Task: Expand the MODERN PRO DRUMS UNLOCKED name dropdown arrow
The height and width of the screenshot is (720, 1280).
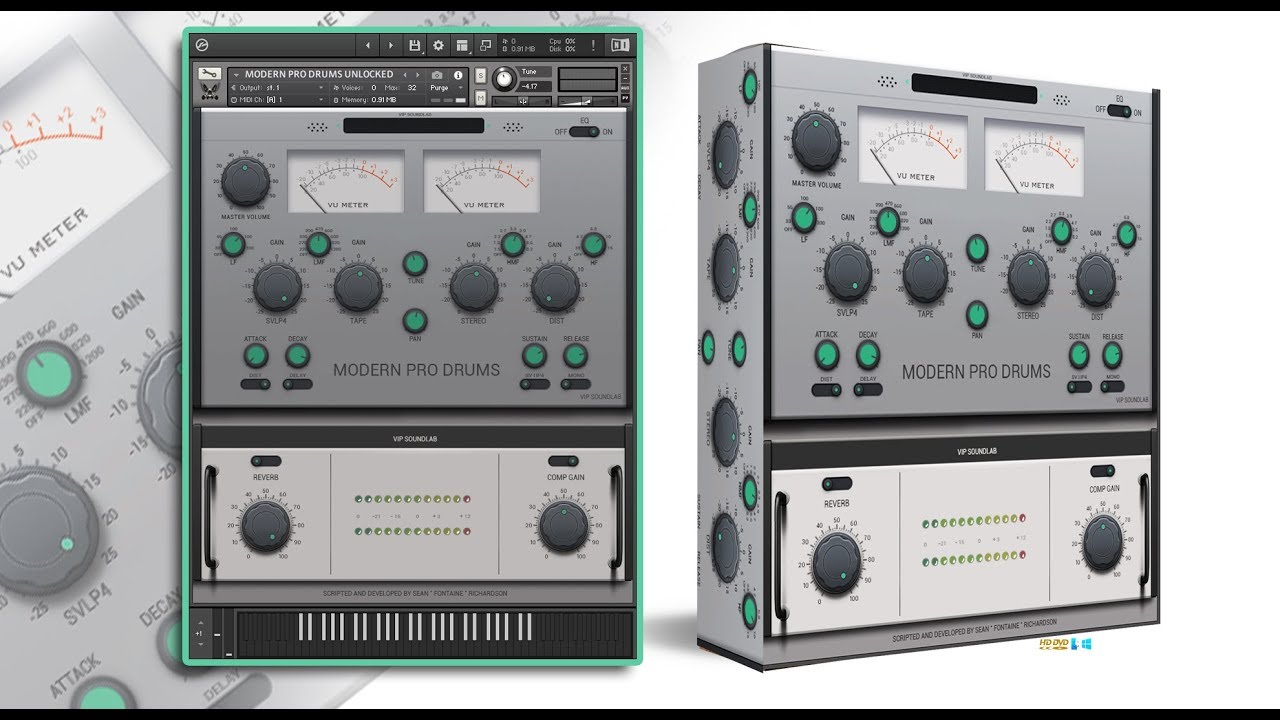Action: pos(236,75)
